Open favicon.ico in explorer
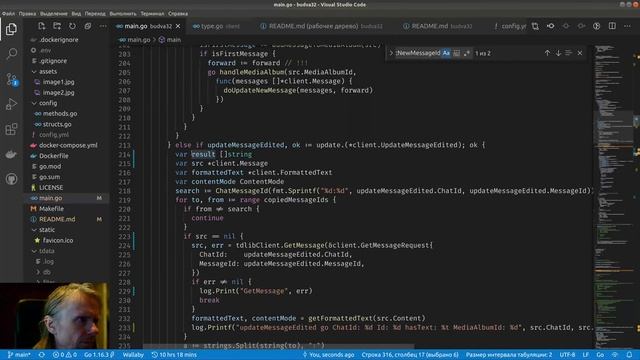This screenshot has height=360, width=640. click(x=58, y=240)
